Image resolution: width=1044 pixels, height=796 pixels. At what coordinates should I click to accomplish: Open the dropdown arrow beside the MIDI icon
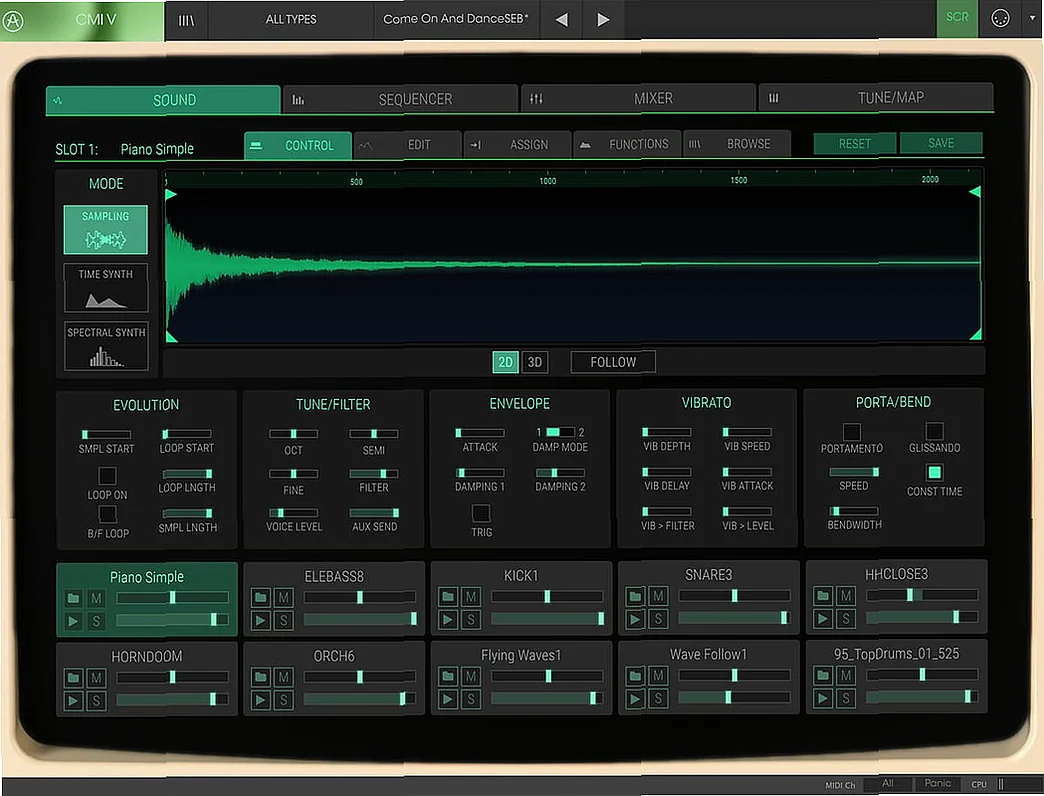click(x=1033, y=17)
